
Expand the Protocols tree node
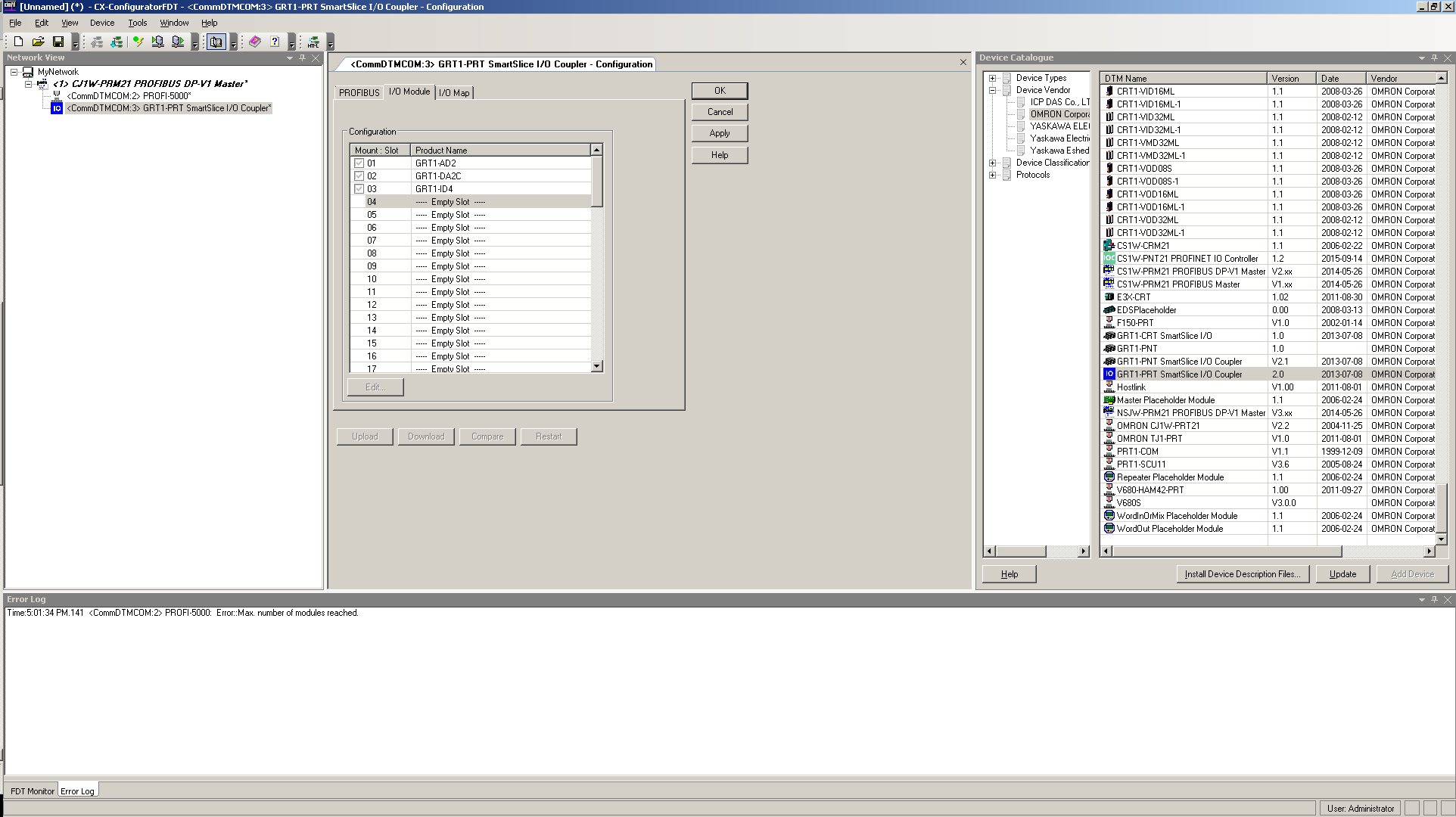tap(992, 175)
